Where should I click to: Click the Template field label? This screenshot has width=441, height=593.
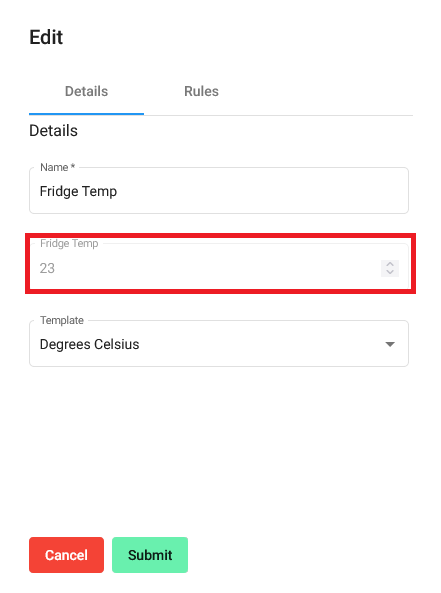click(x=62, y=320)
